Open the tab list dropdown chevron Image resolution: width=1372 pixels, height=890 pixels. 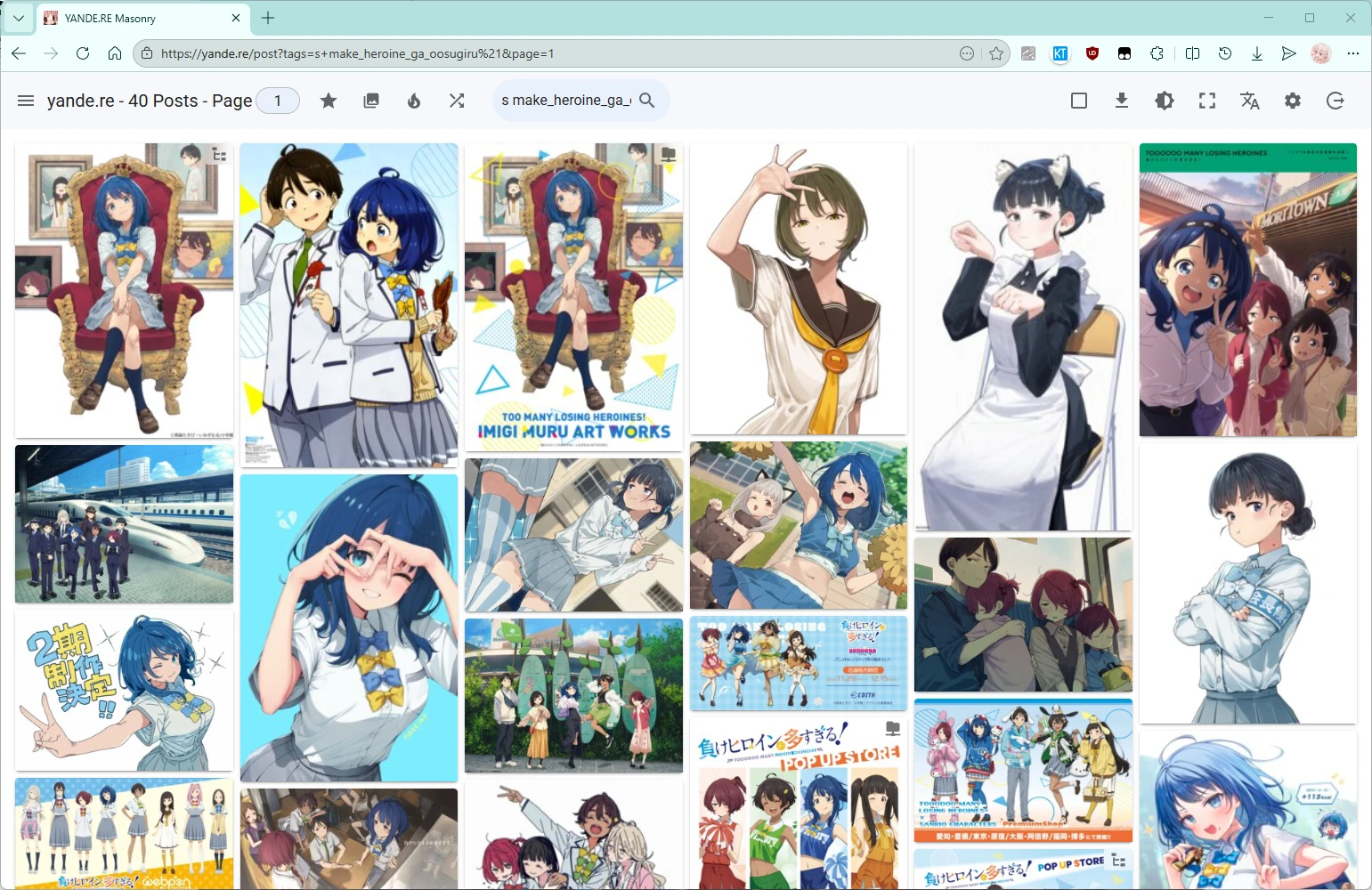(18, 18)
